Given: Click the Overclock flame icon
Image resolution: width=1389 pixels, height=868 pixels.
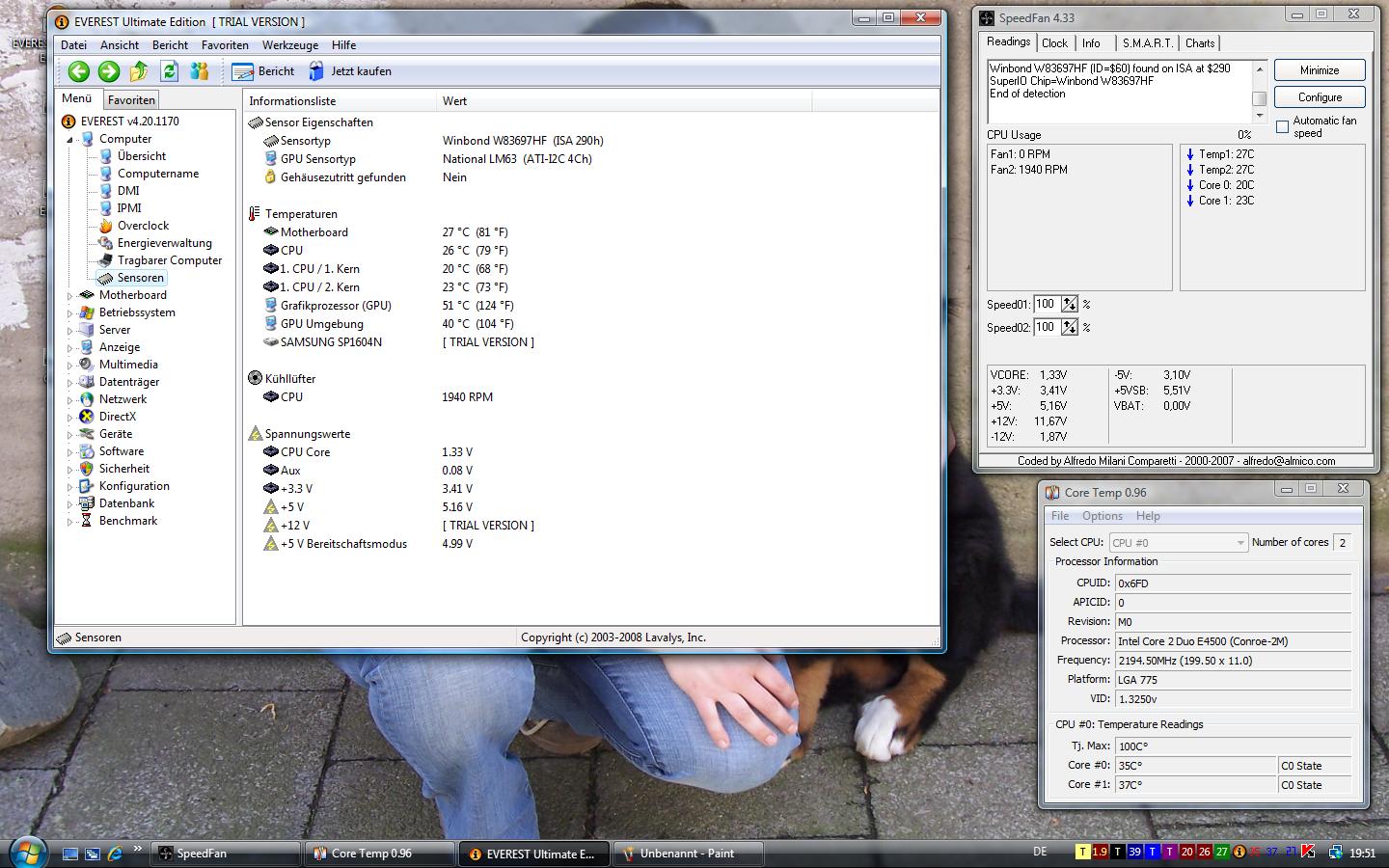Looking at the screenshot, I should click(106, 226).
